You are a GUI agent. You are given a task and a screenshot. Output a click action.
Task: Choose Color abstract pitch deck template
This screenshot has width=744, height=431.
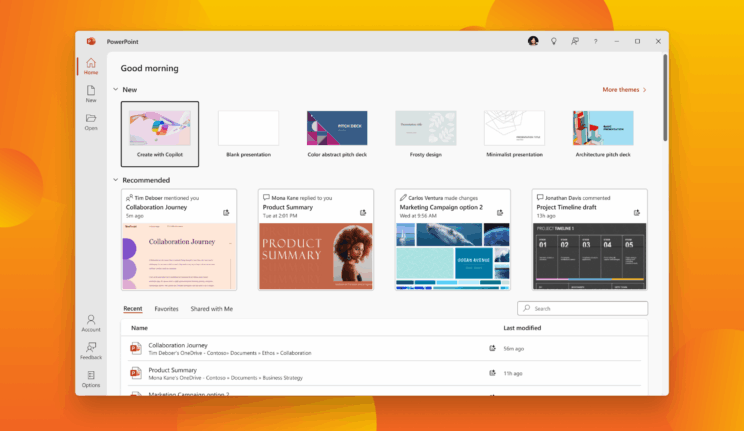337,134
